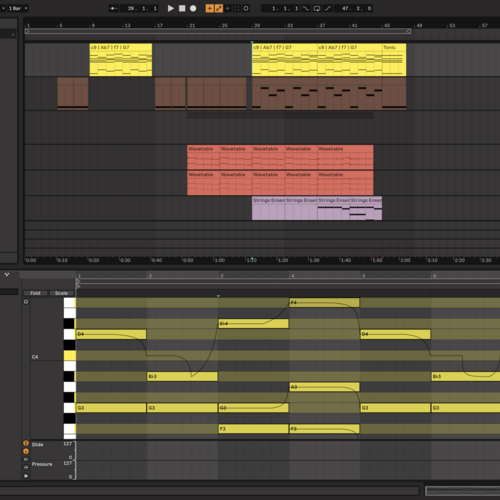This screenshot has height=500, width=500.
Task: Toggle the punch-in switch icon
Action: coord(306,8)
